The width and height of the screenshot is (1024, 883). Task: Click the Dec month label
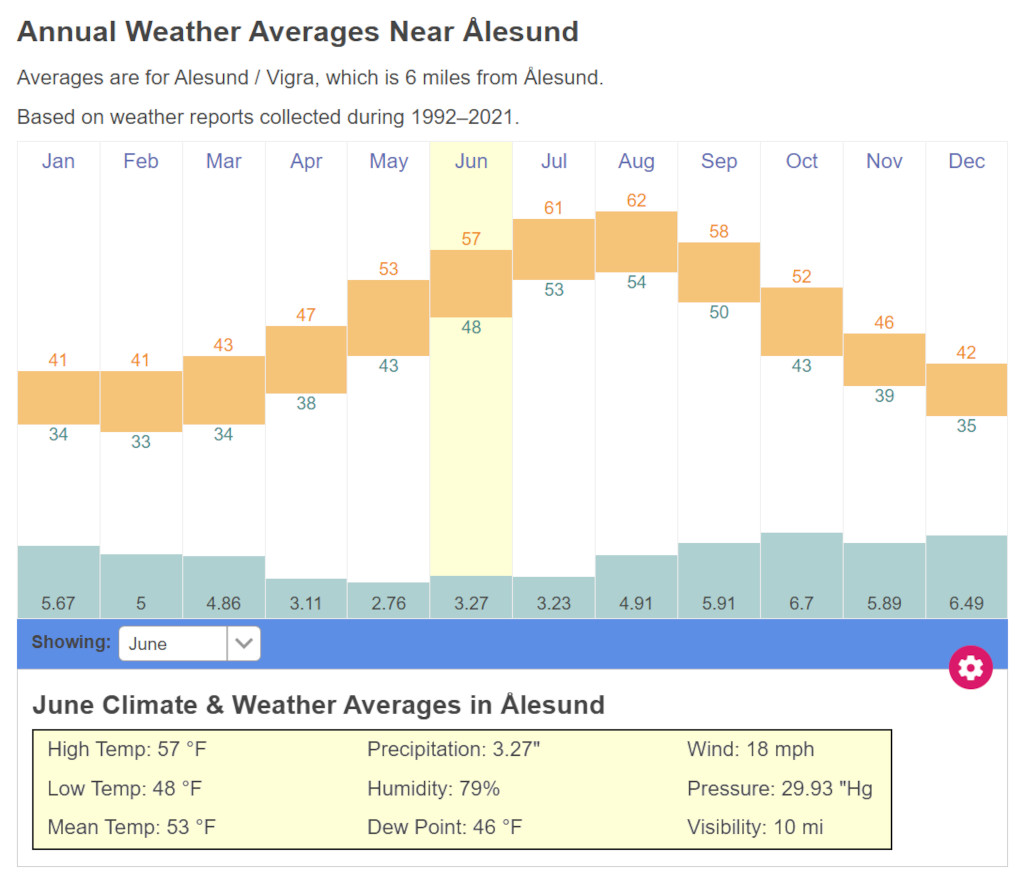[966, 161]
